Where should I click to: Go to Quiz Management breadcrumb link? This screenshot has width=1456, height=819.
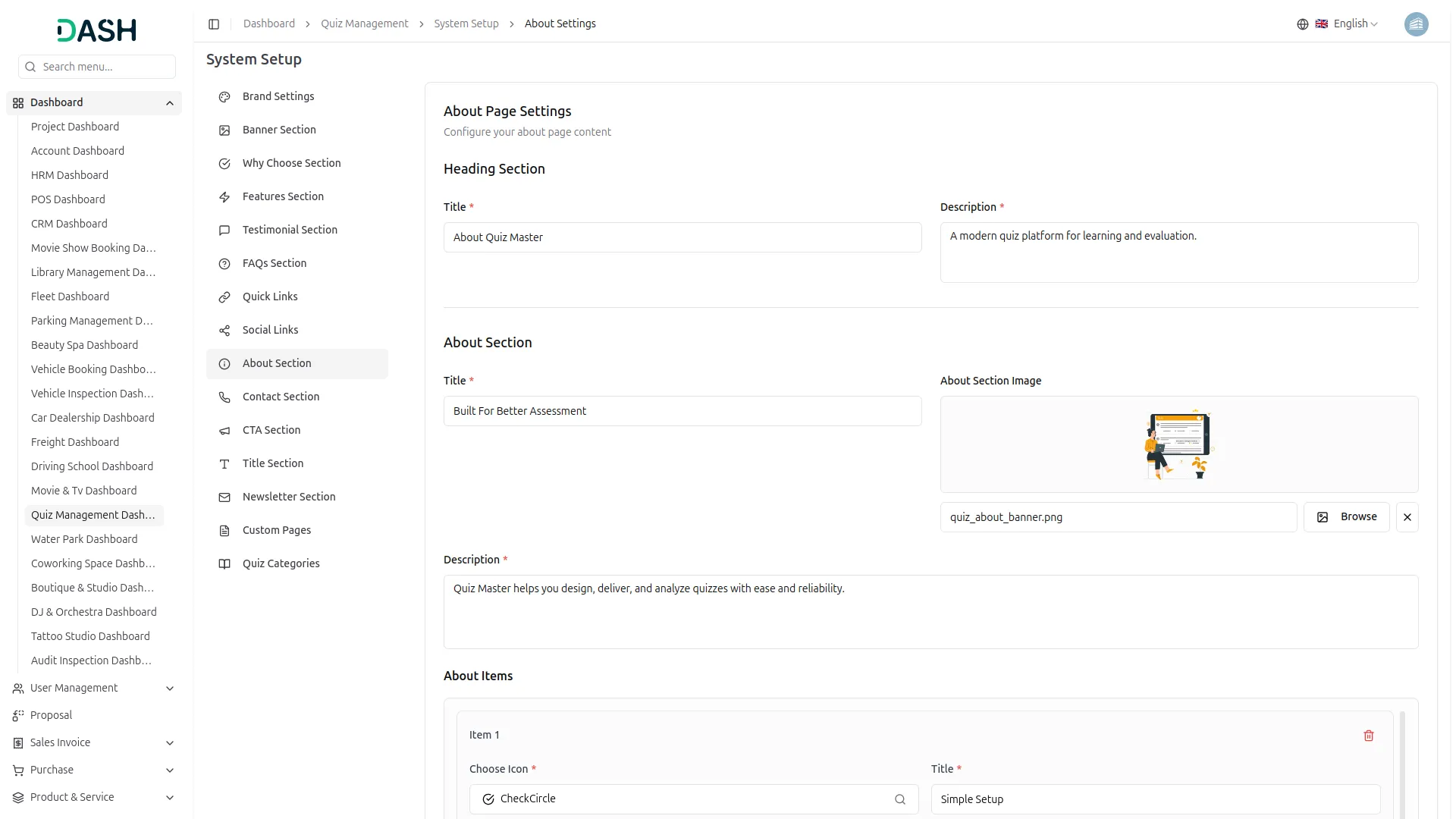pyautogui.click(x=364, y=24)
